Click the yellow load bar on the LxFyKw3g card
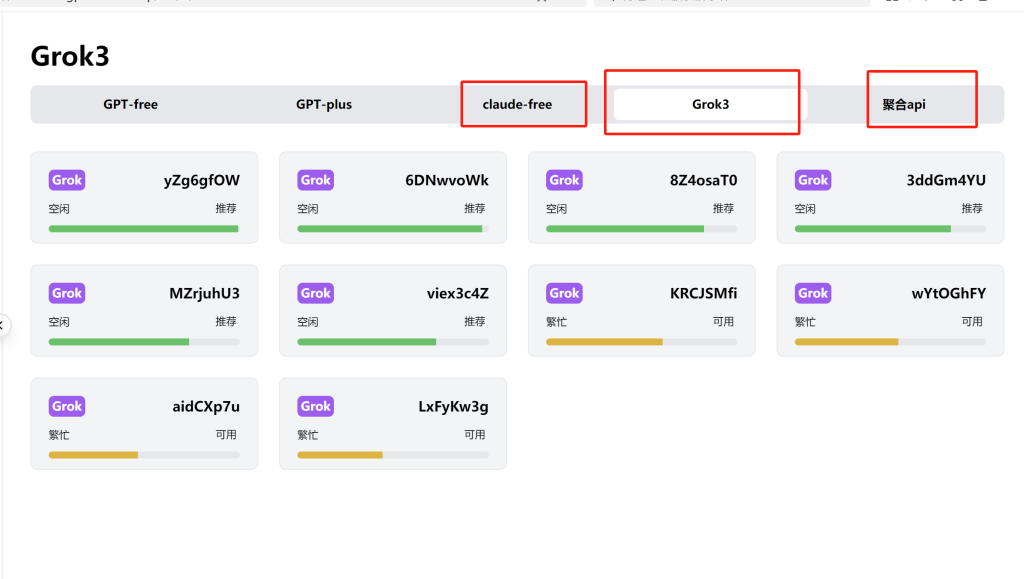The width and height of the screenshot is (1024, 579). [x=392, y=455]
